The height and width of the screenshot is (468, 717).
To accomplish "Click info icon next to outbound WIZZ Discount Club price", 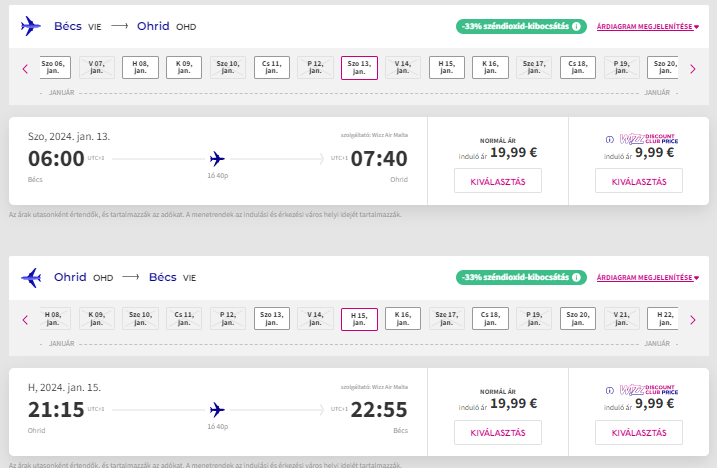I will coord(610,139).
